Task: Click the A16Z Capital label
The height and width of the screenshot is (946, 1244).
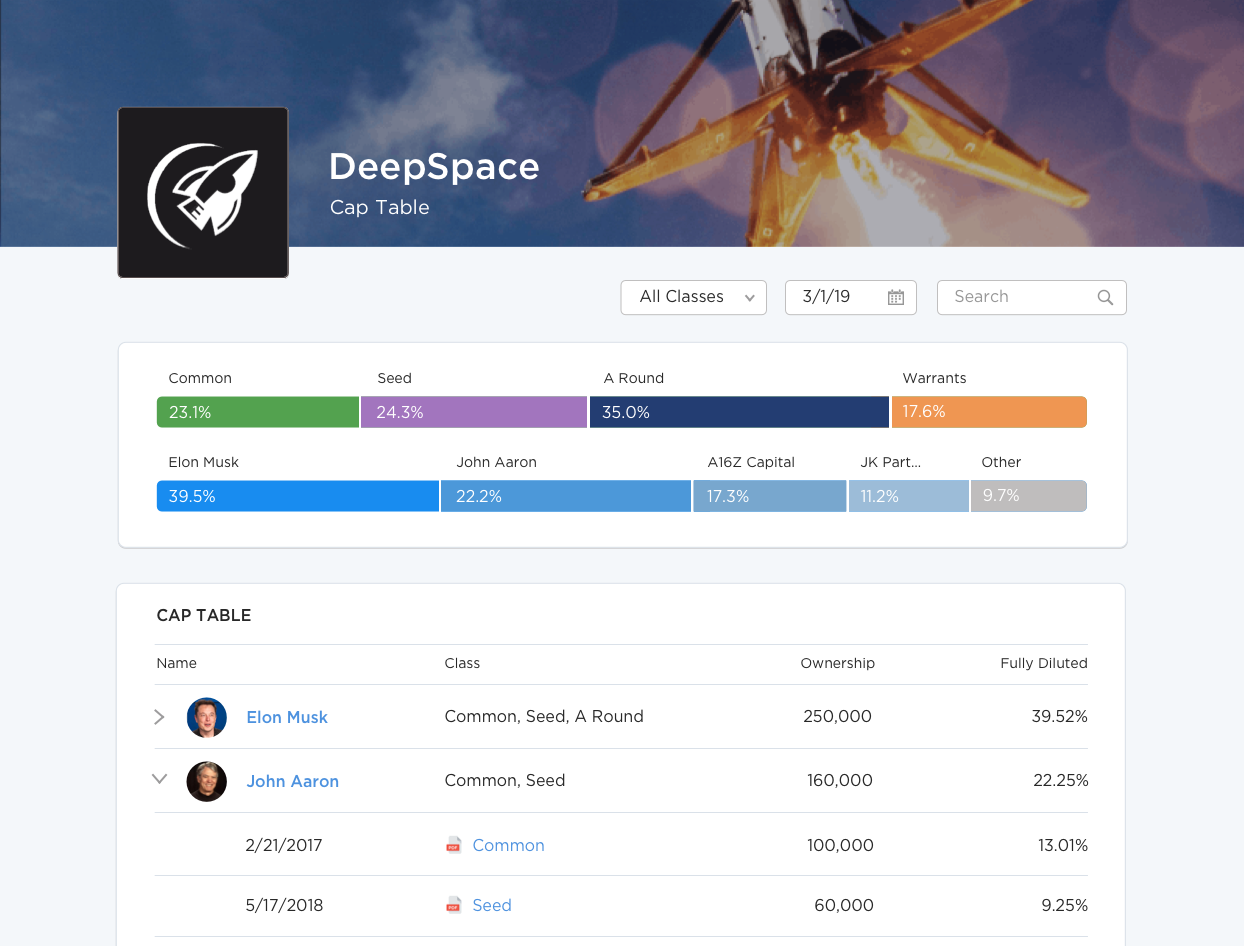Action: coord(751,462)
